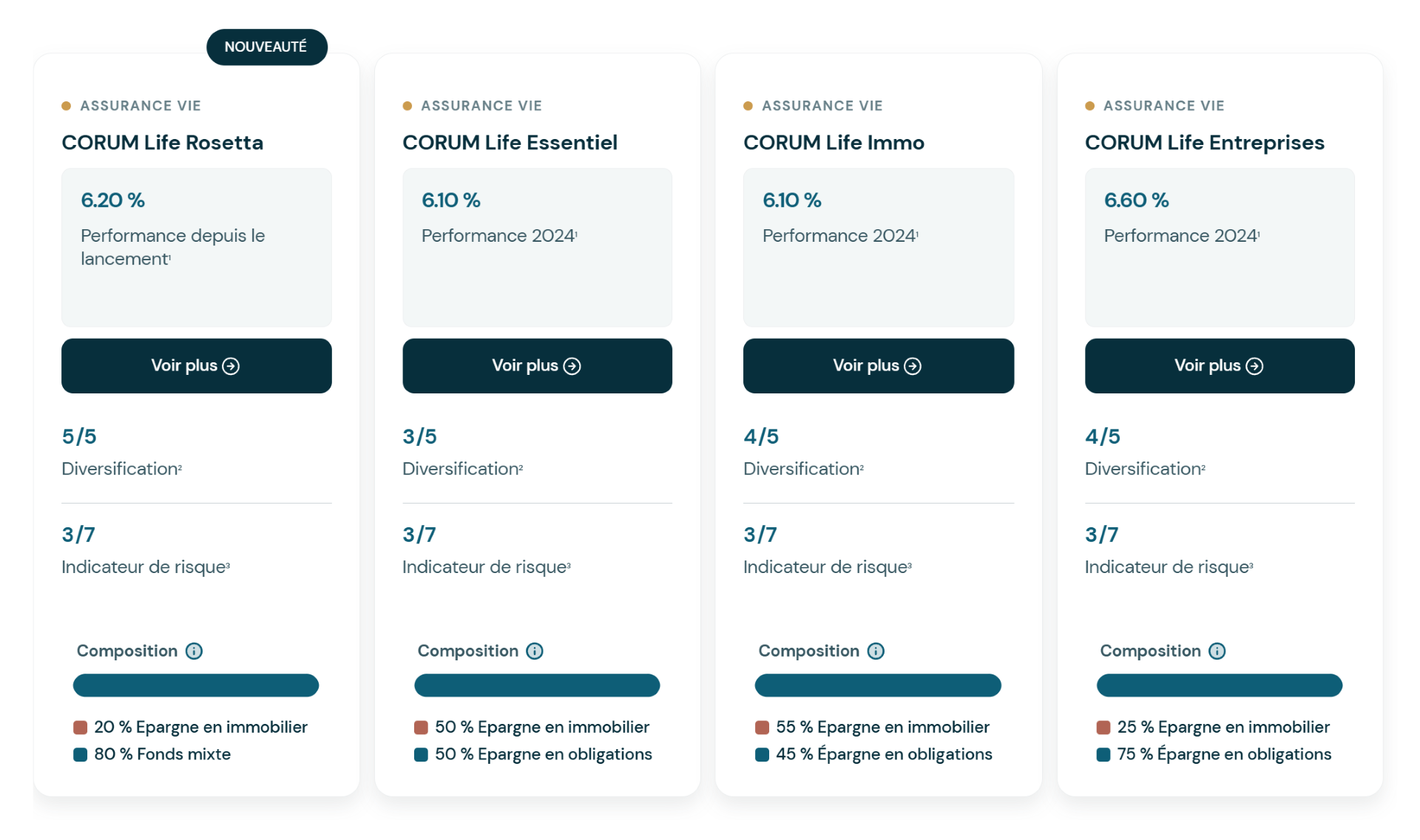Open CORUM Life Rosetta via Voir plus
Screen dimensions: 1420x840
(x=196, y=365)
